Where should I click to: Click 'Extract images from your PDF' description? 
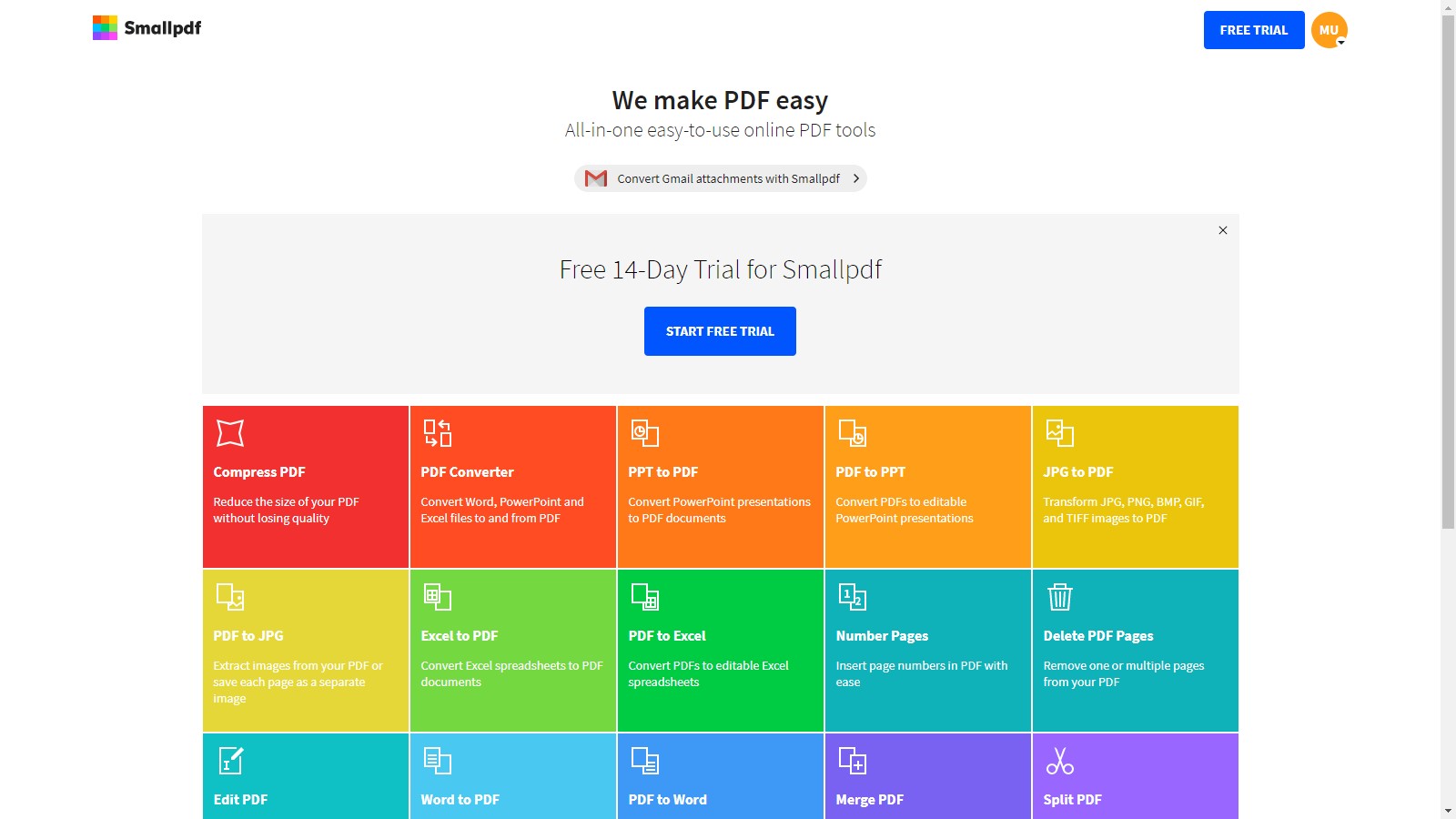coord(298,682)
